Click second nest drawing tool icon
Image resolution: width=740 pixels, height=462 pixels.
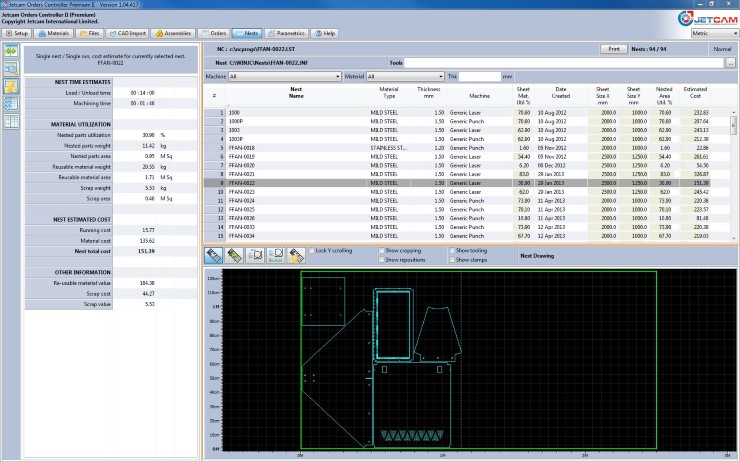click(236, 255)
